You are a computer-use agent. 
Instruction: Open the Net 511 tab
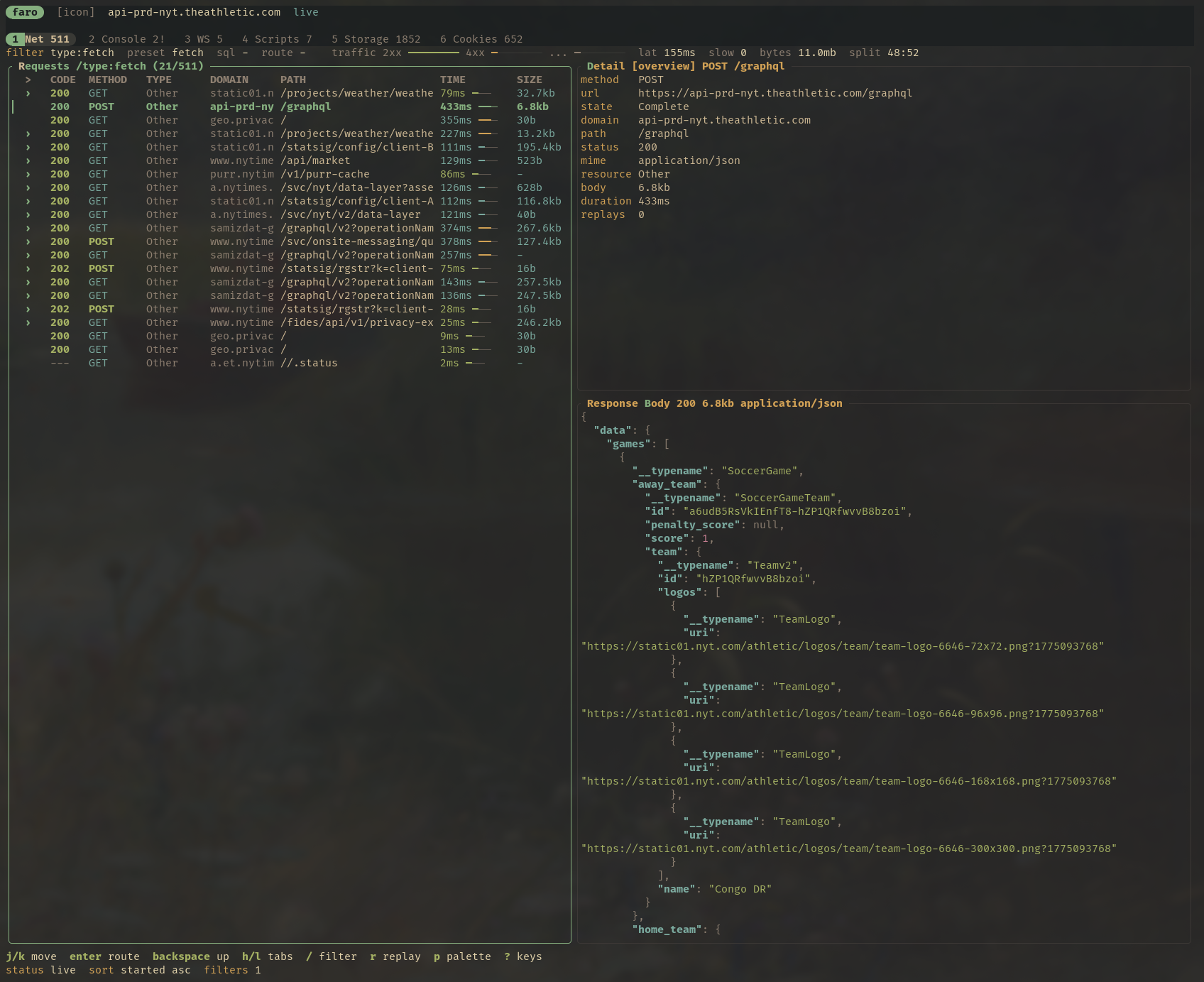pyautogui.click(x=40, y=39)
